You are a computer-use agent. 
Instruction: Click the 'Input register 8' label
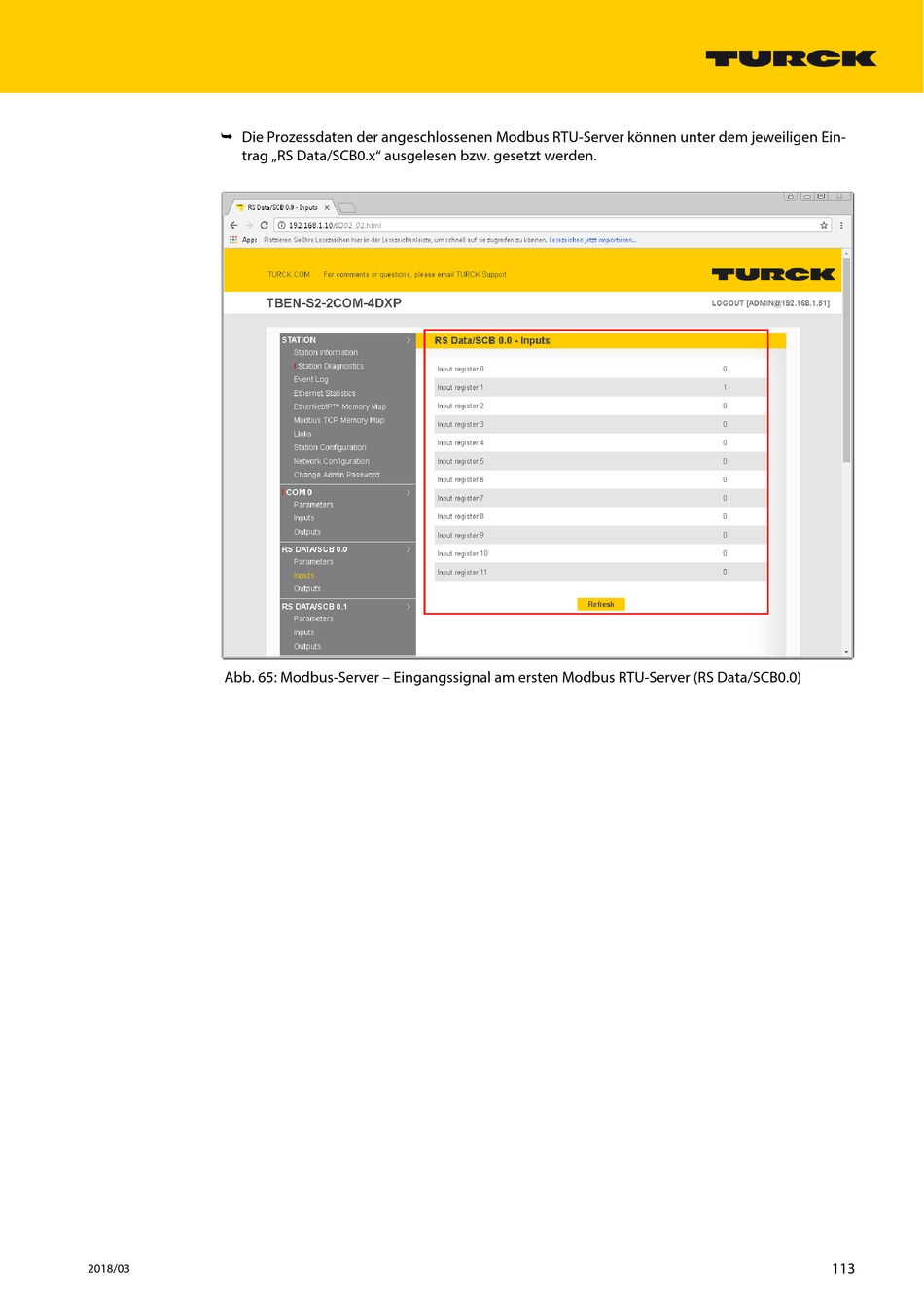click(x=460, y=517)
